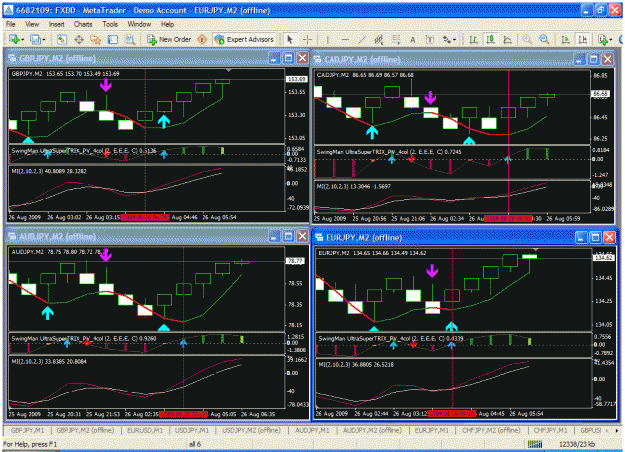Select the Text tool (A)
625x452 pixels.
point(413,39)
